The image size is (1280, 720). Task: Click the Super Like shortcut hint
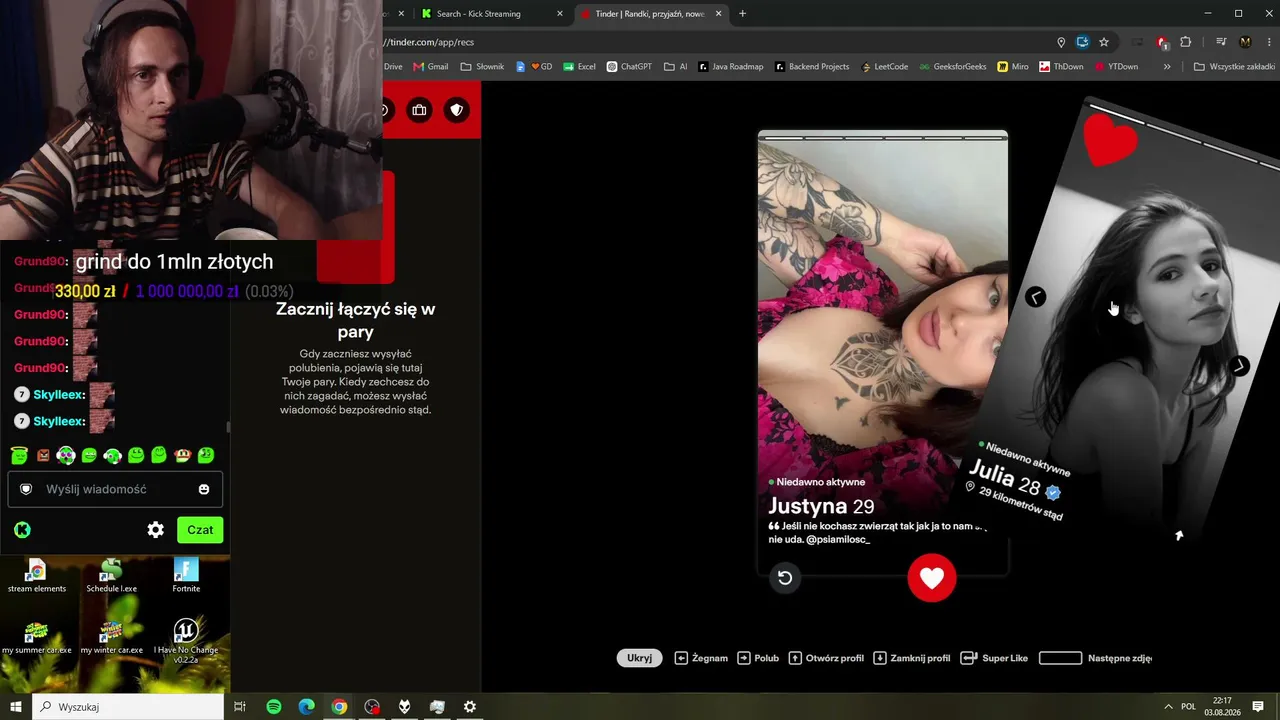click(x=994, y=658)
